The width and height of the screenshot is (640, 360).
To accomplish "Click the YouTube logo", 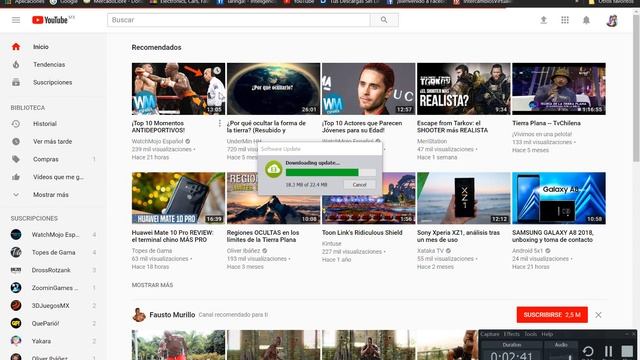I will 50,20.
